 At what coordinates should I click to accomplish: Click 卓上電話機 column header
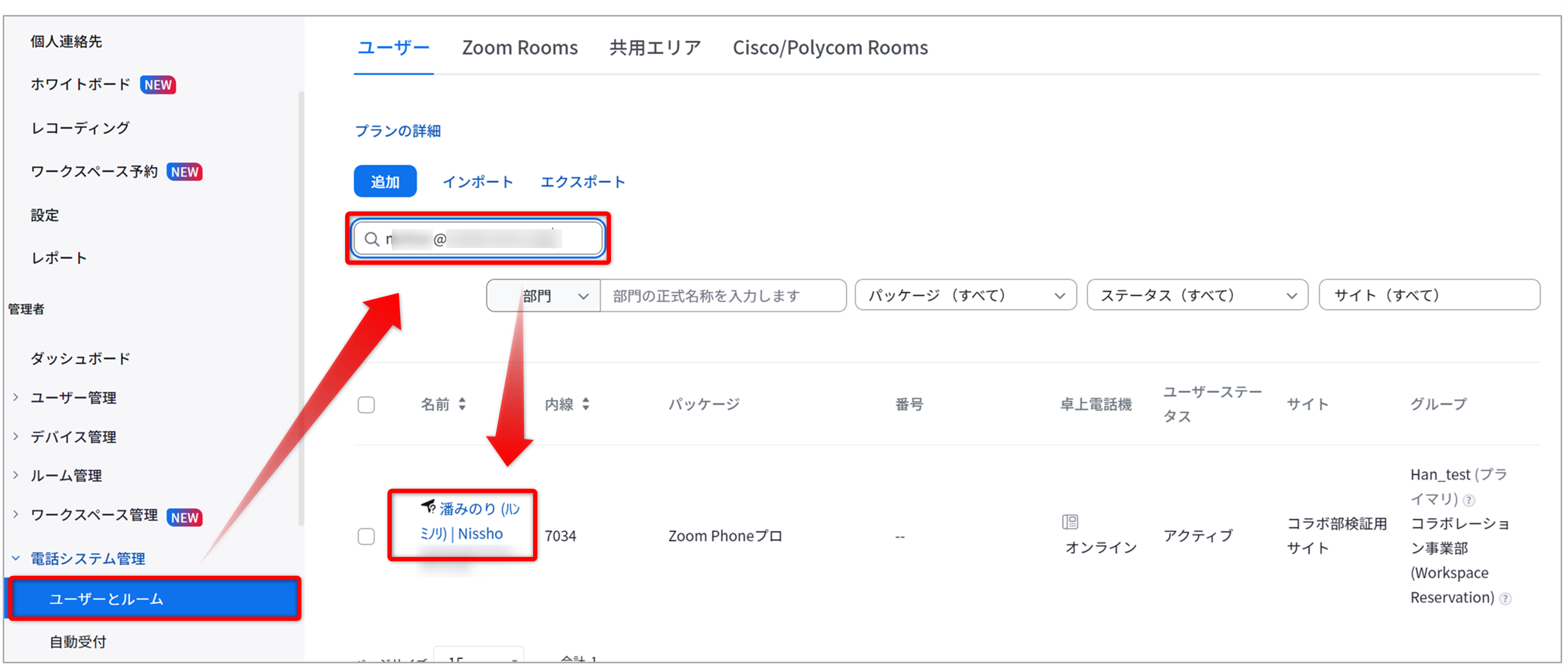point(1095,404)
